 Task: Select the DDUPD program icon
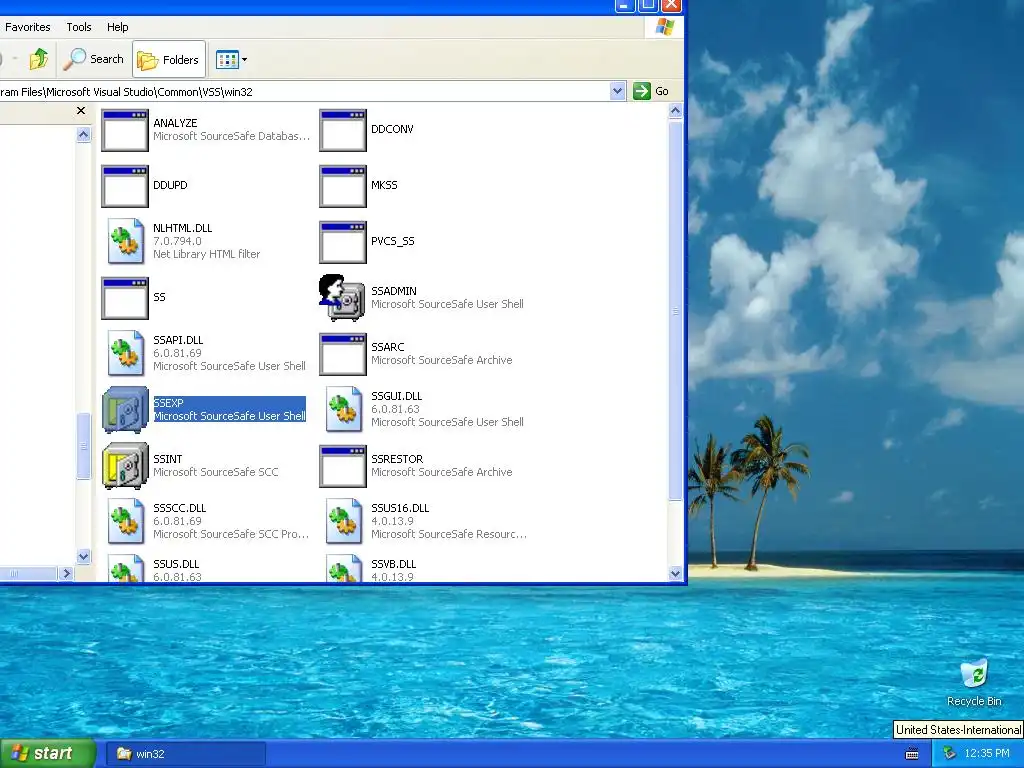(125, 186)
